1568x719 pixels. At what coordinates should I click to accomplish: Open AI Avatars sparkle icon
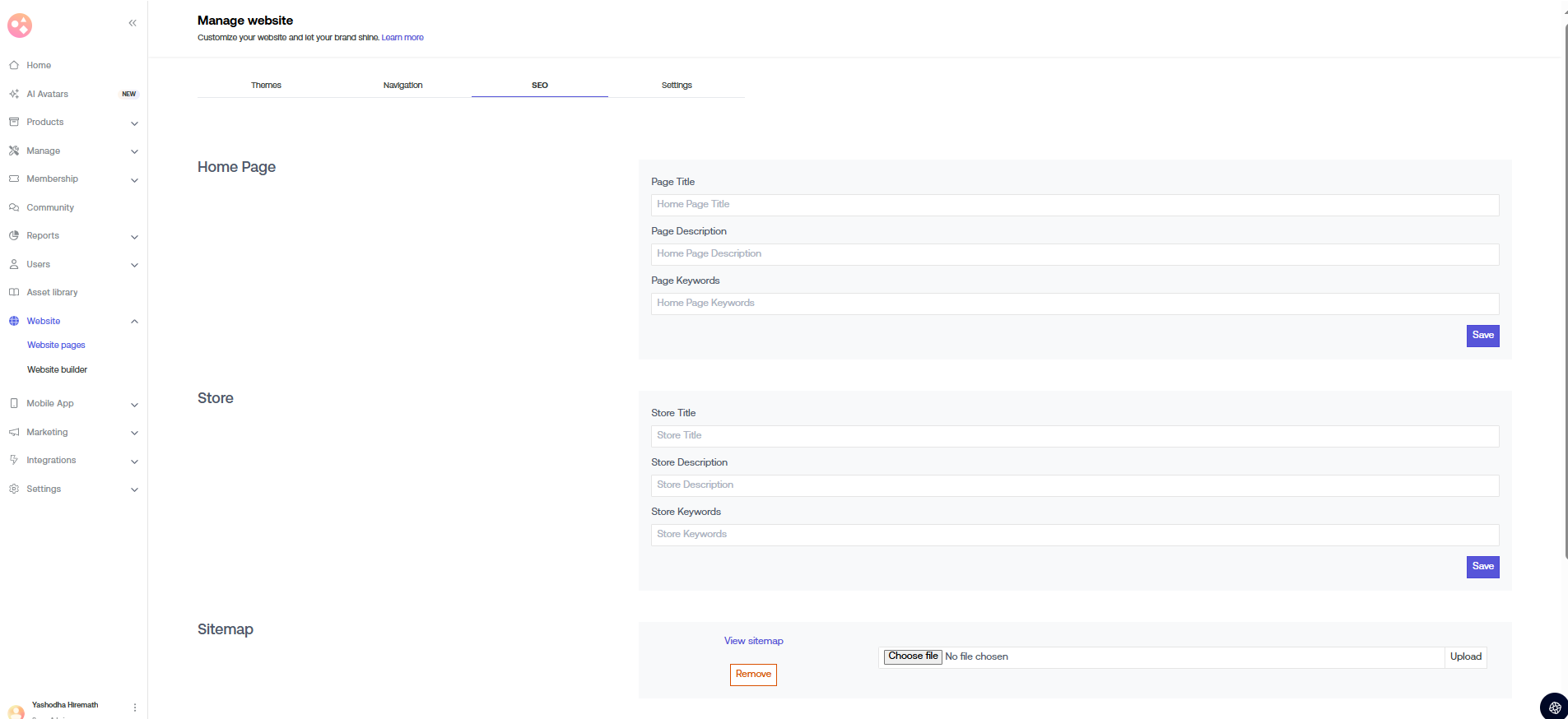coord(14,94)
